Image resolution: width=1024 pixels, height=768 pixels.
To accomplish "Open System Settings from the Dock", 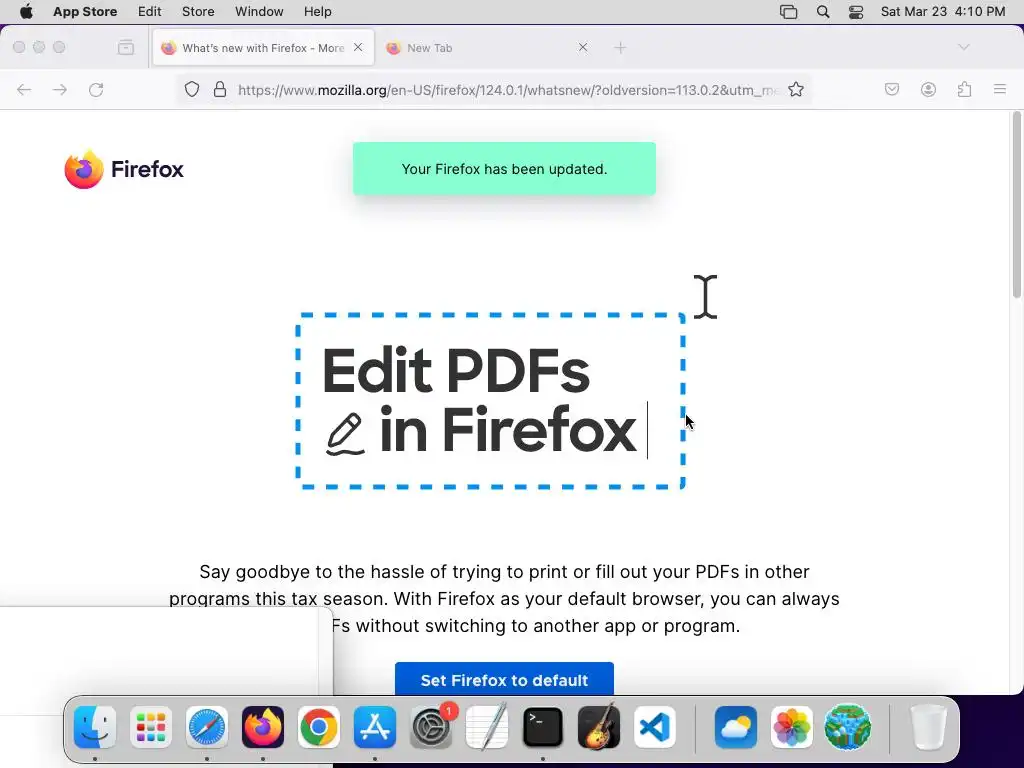I will click(x=431, y=727).
